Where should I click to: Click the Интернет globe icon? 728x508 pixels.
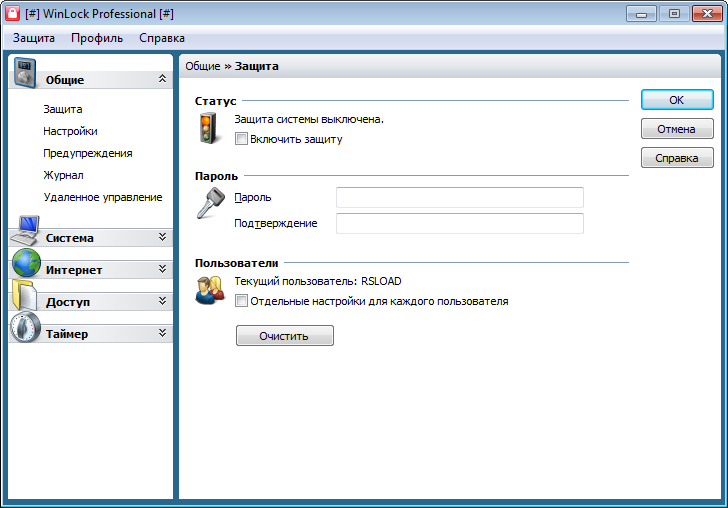pos(26,263)
